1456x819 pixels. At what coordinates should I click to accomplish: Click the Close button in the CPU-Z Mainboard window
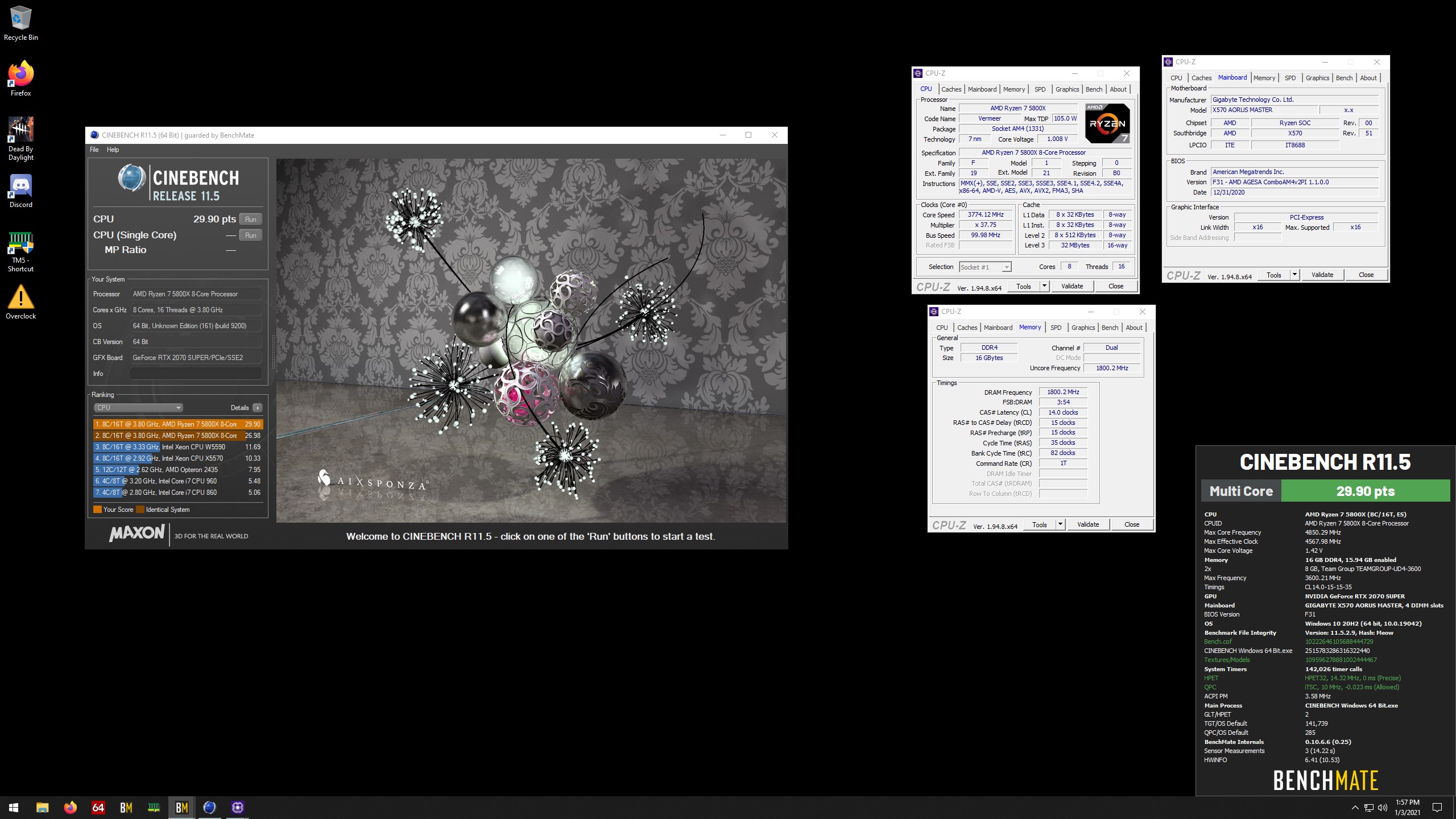[x=1366, y=275]
